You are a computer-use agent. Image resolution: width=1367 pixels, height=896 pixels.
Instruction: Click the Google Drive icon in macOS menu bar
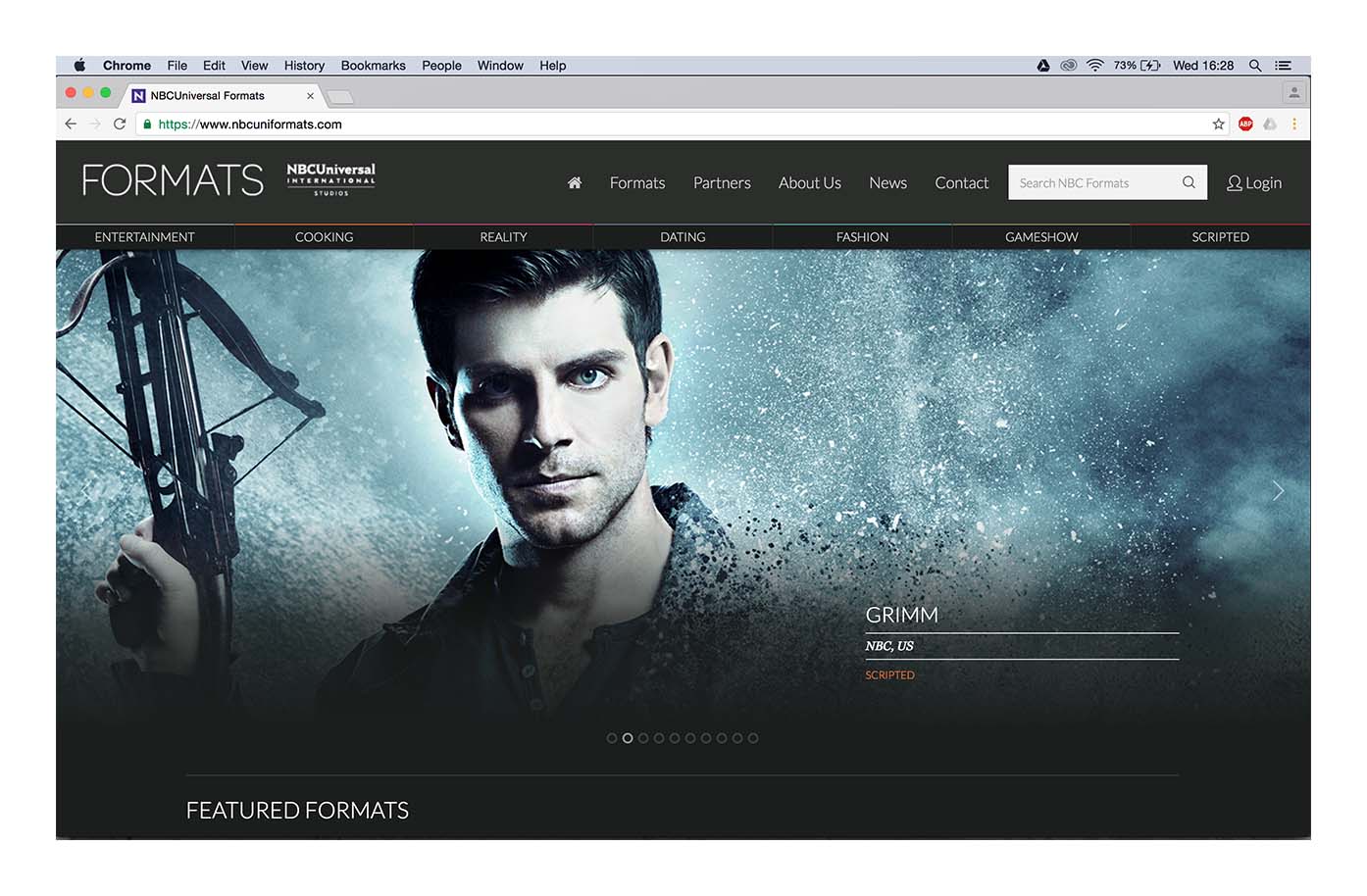click(x=1043, y=66)
